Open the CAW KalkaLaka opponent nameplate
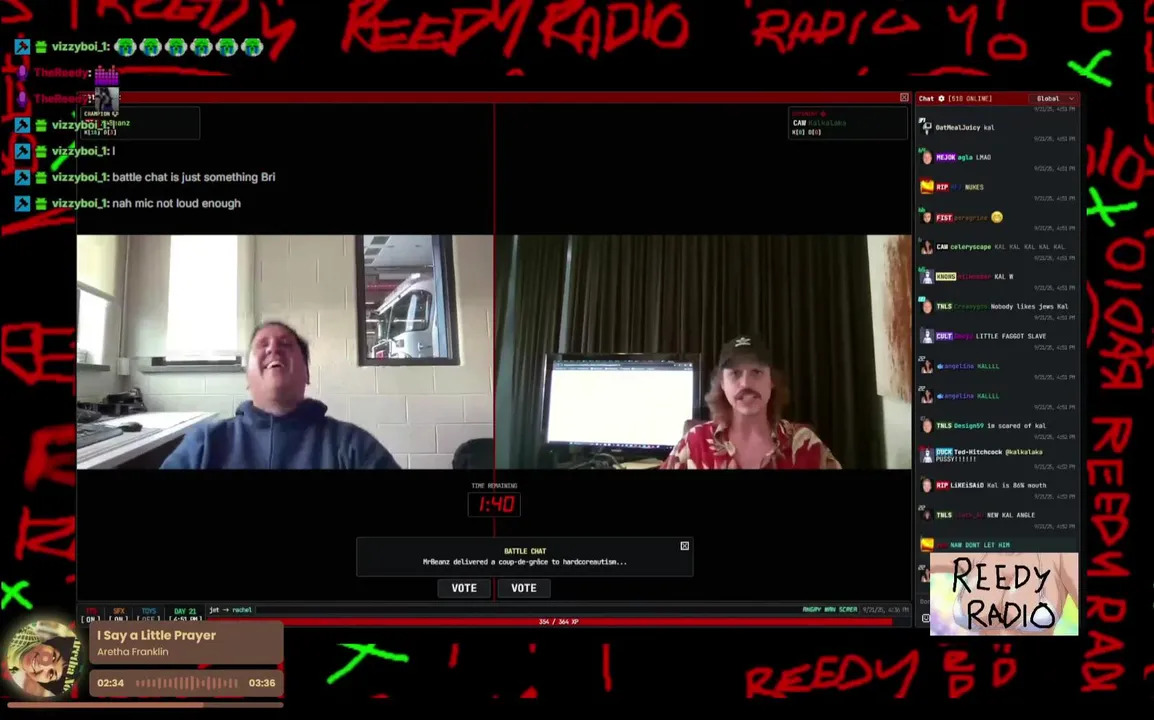The height and width of the screenshot is (720, 1154). [x=847, y=123]
